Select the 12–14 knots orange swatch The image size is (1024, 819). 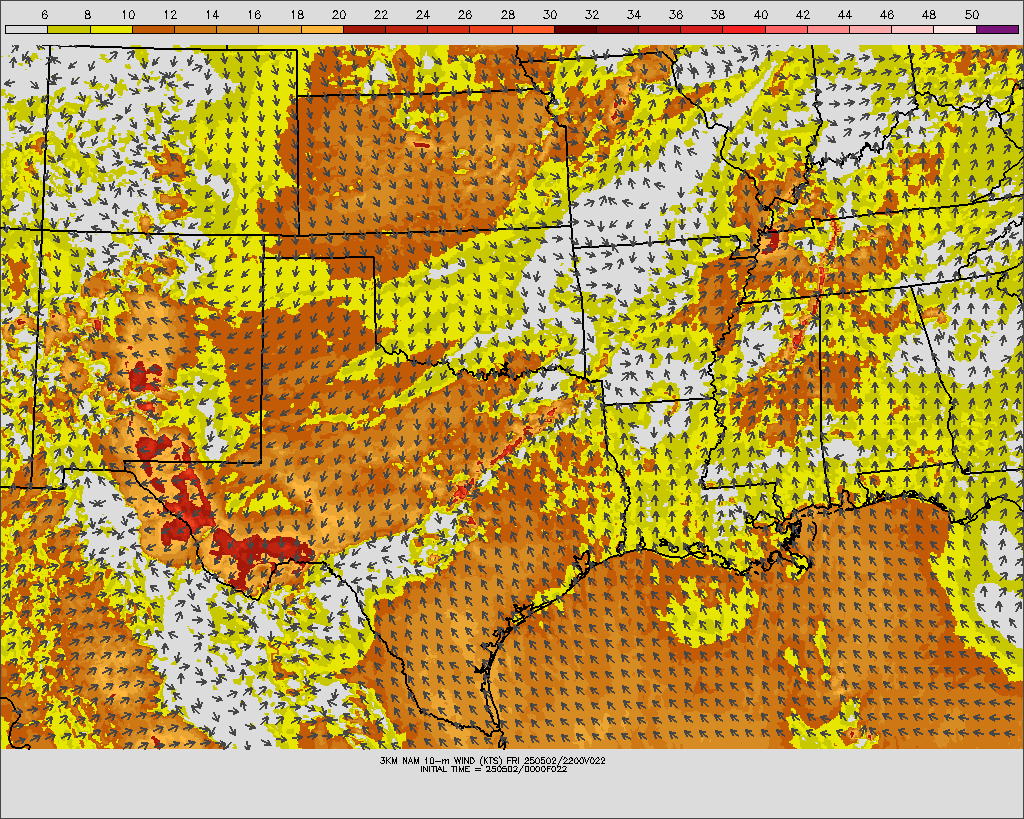point(195,29)
